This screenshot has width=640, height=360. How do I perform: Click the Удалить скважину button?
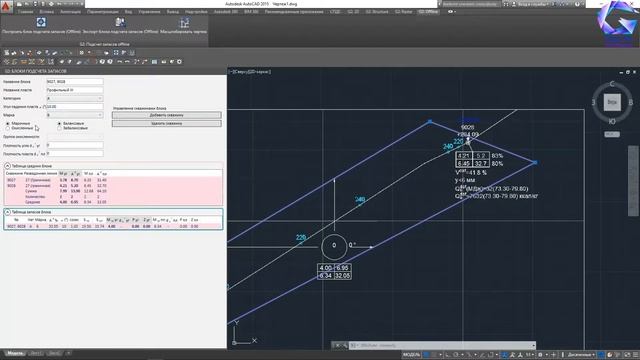(x=167, y=123)
